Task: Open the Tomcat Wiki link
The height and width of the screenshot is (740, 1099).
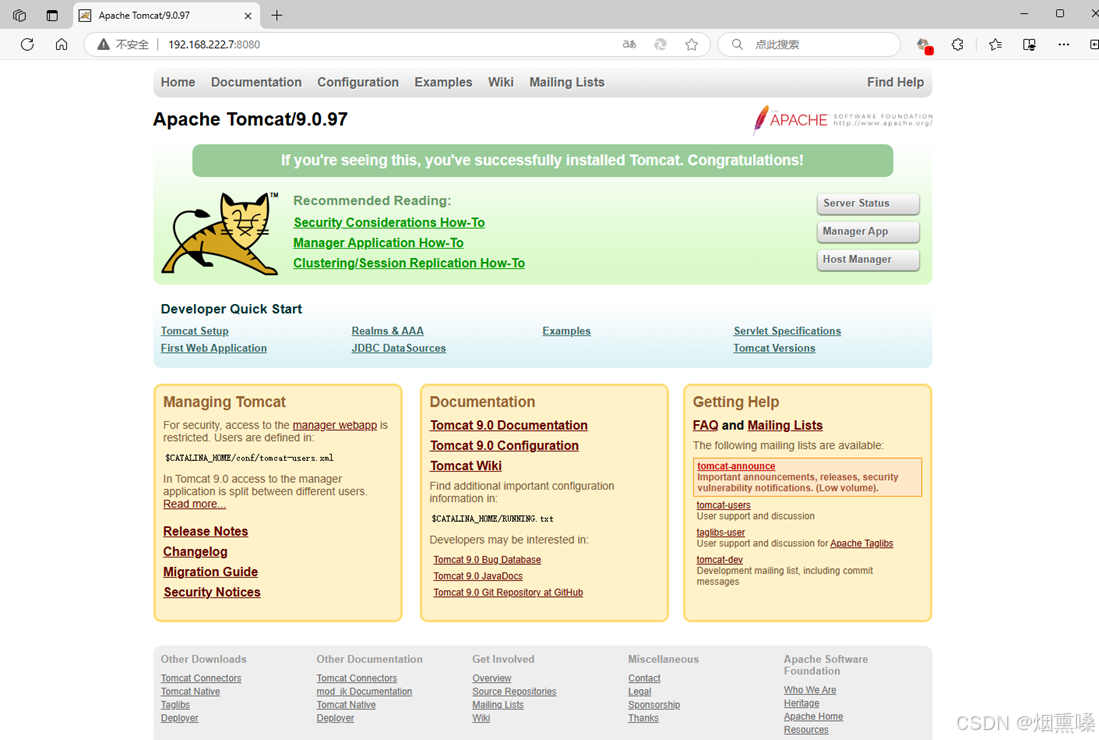Action: tap(466, 466)
